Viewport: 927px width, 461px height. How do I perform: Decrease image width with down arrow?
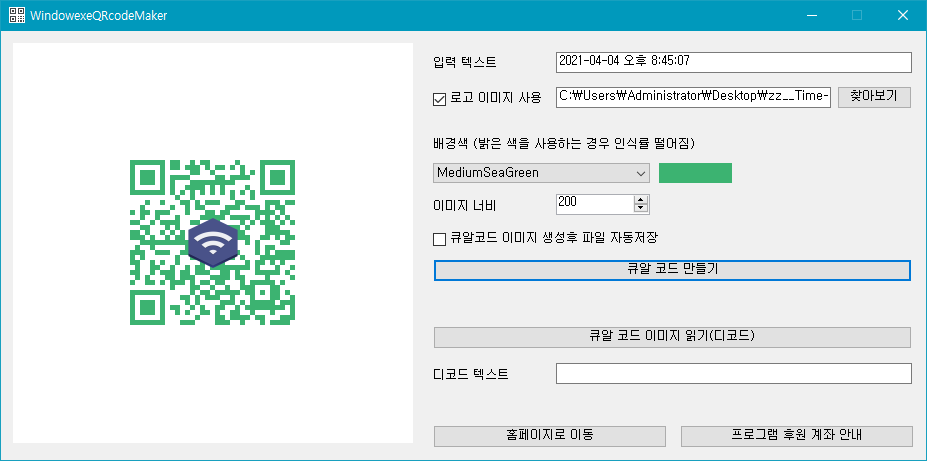(x=641, y=208)
